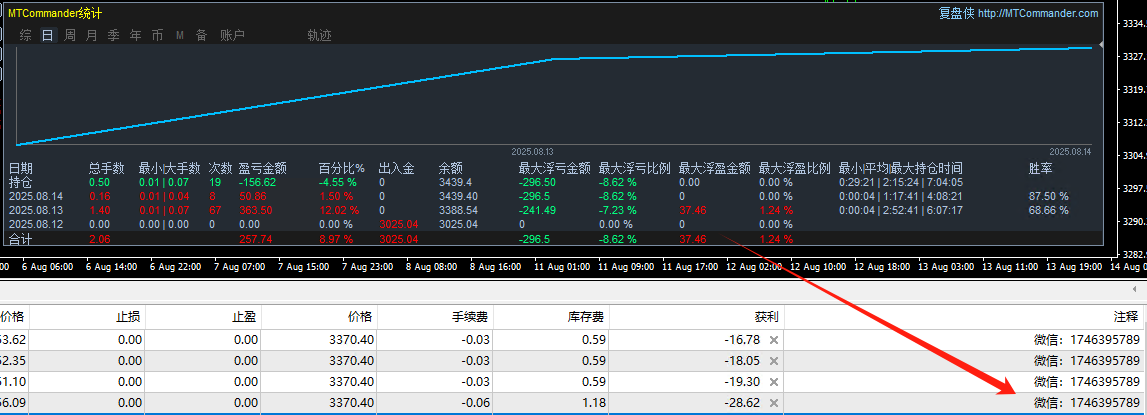Close the order showing -18.05 profit
1147x415 pixels.
[x=773, y=360]
